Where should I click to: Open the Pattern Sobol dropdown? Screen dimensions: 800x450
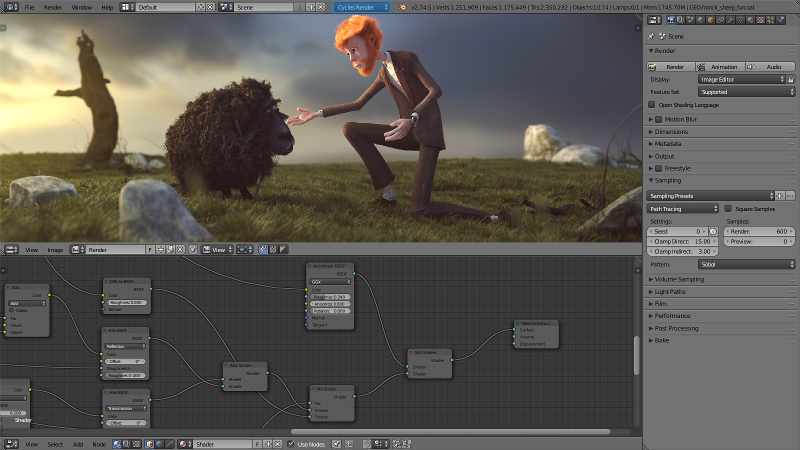coord(746,264)
